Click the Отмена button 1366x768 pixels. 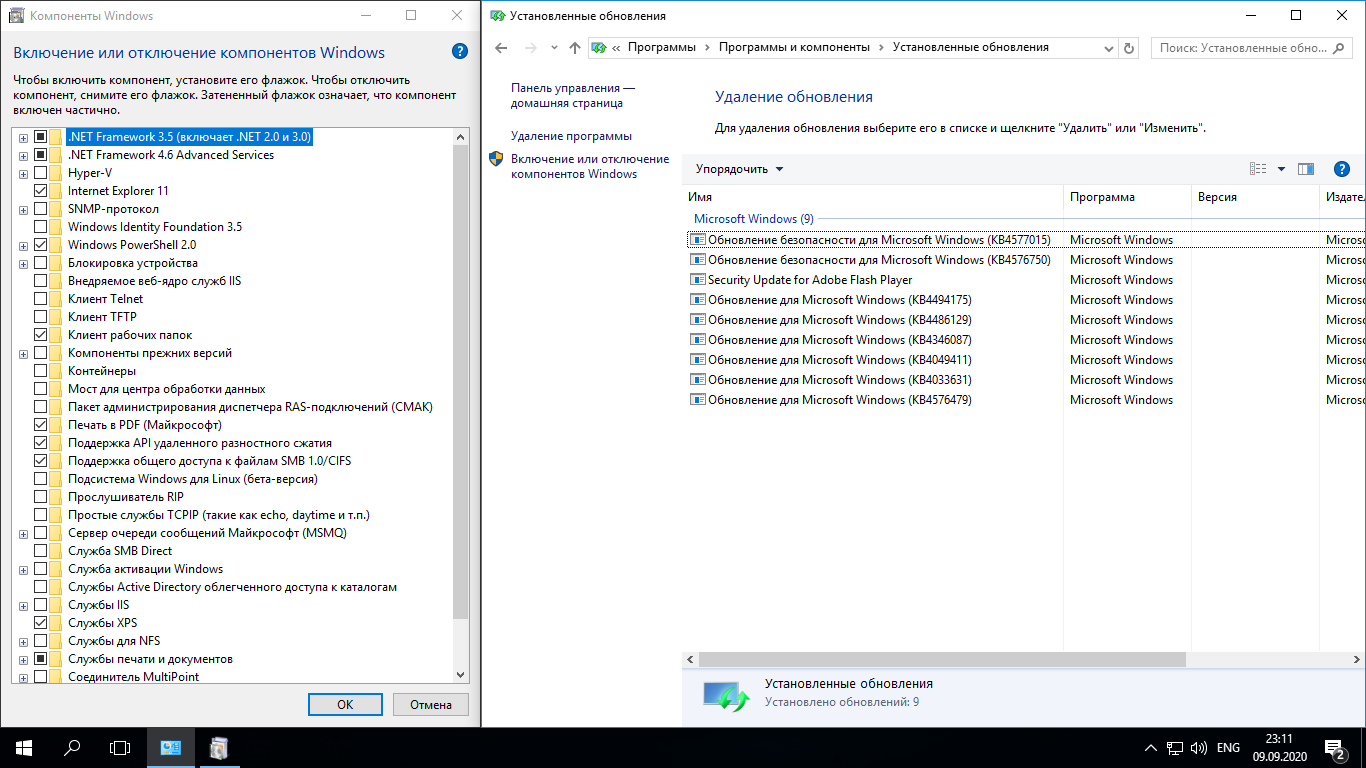[x=431, y=704]
